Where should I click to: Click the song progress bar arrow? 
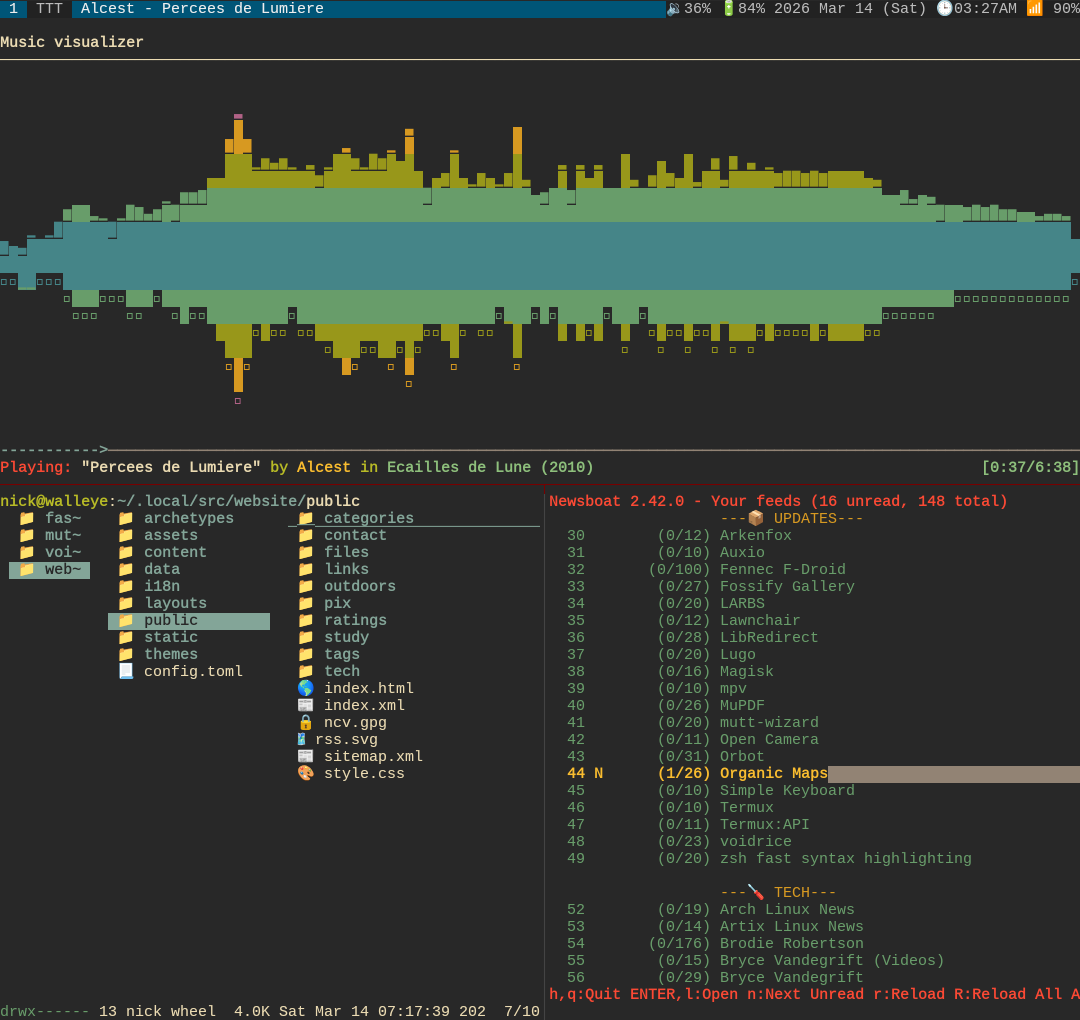tap(103, 450)
